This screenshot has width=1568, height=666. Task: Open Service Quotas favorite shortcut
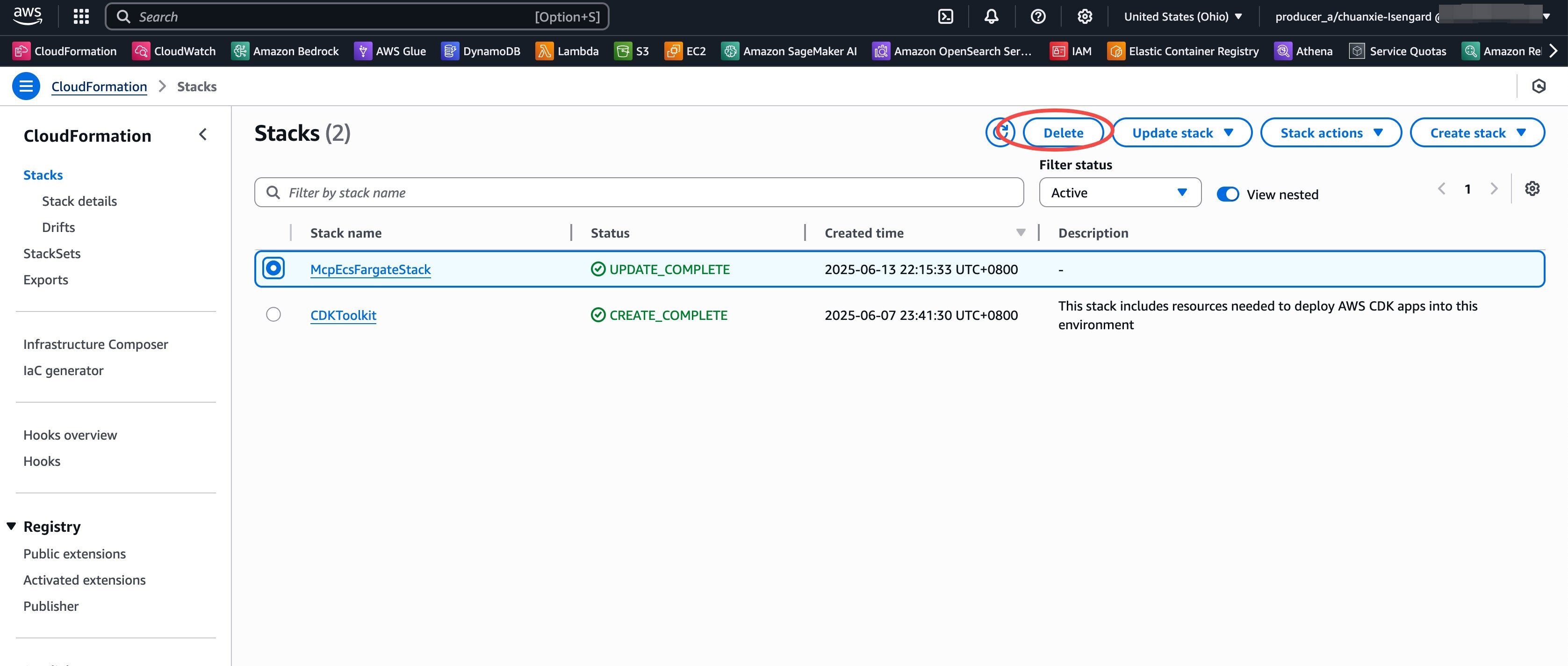coord(1397,51)
